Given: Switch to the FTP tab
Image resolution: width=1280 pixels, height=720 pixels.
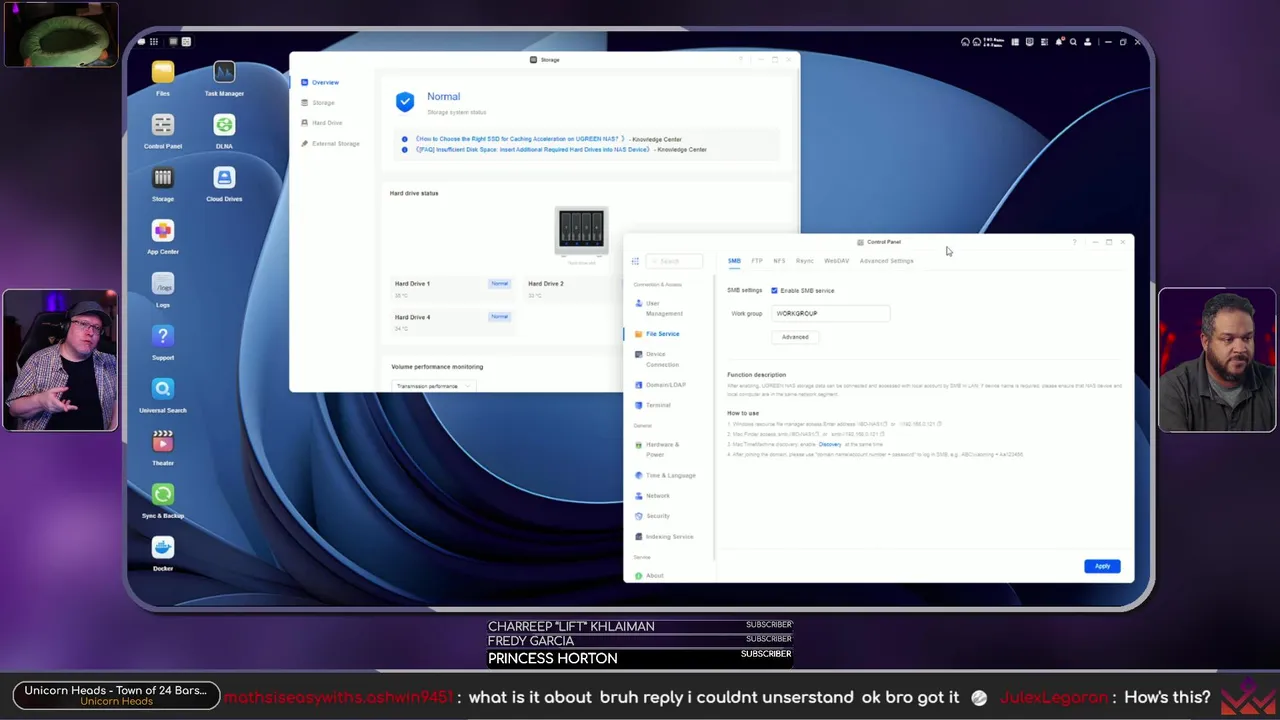Looking at the screenshot, I should (x=757, y=261).
